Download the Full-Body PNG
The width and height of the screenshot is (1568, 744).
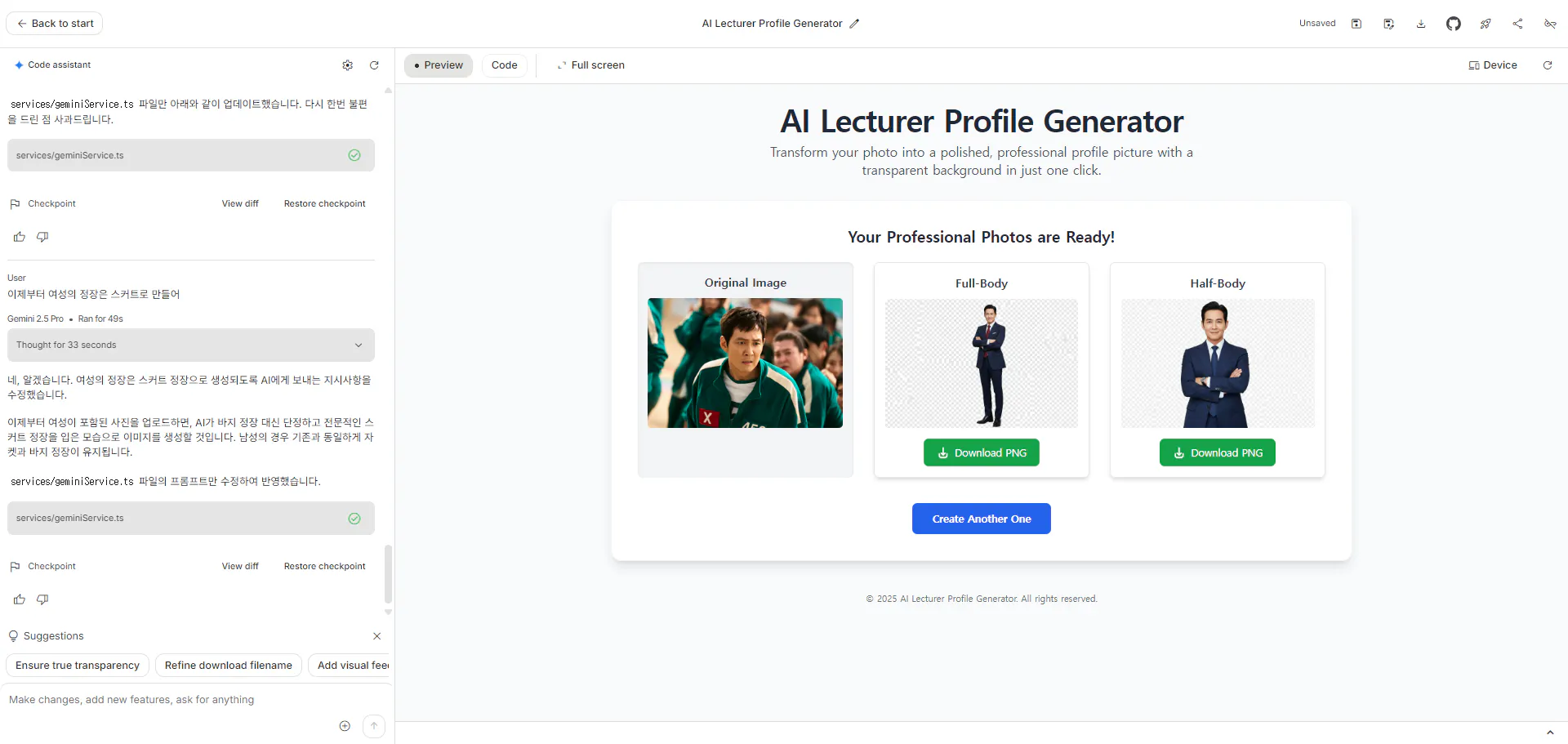tap(981, 453)
